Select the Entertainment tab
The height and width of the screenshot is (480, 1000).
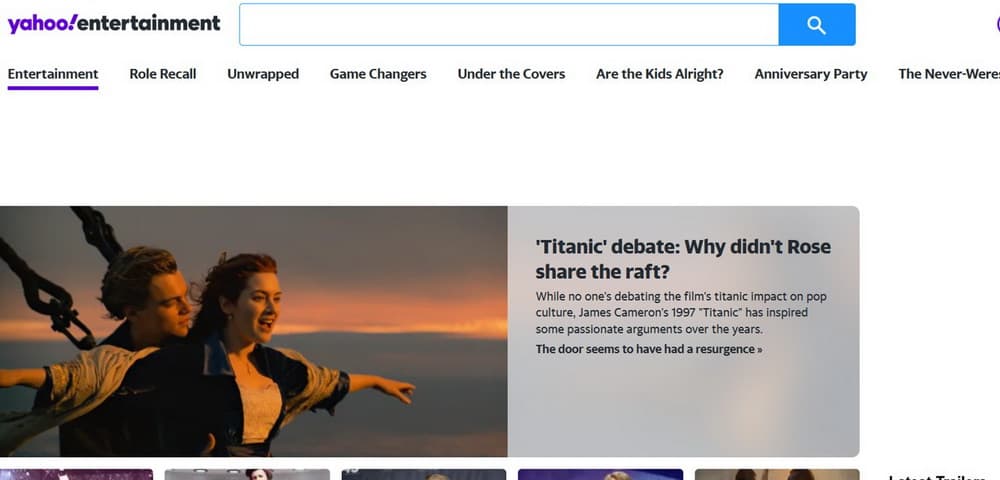[53, 74]
